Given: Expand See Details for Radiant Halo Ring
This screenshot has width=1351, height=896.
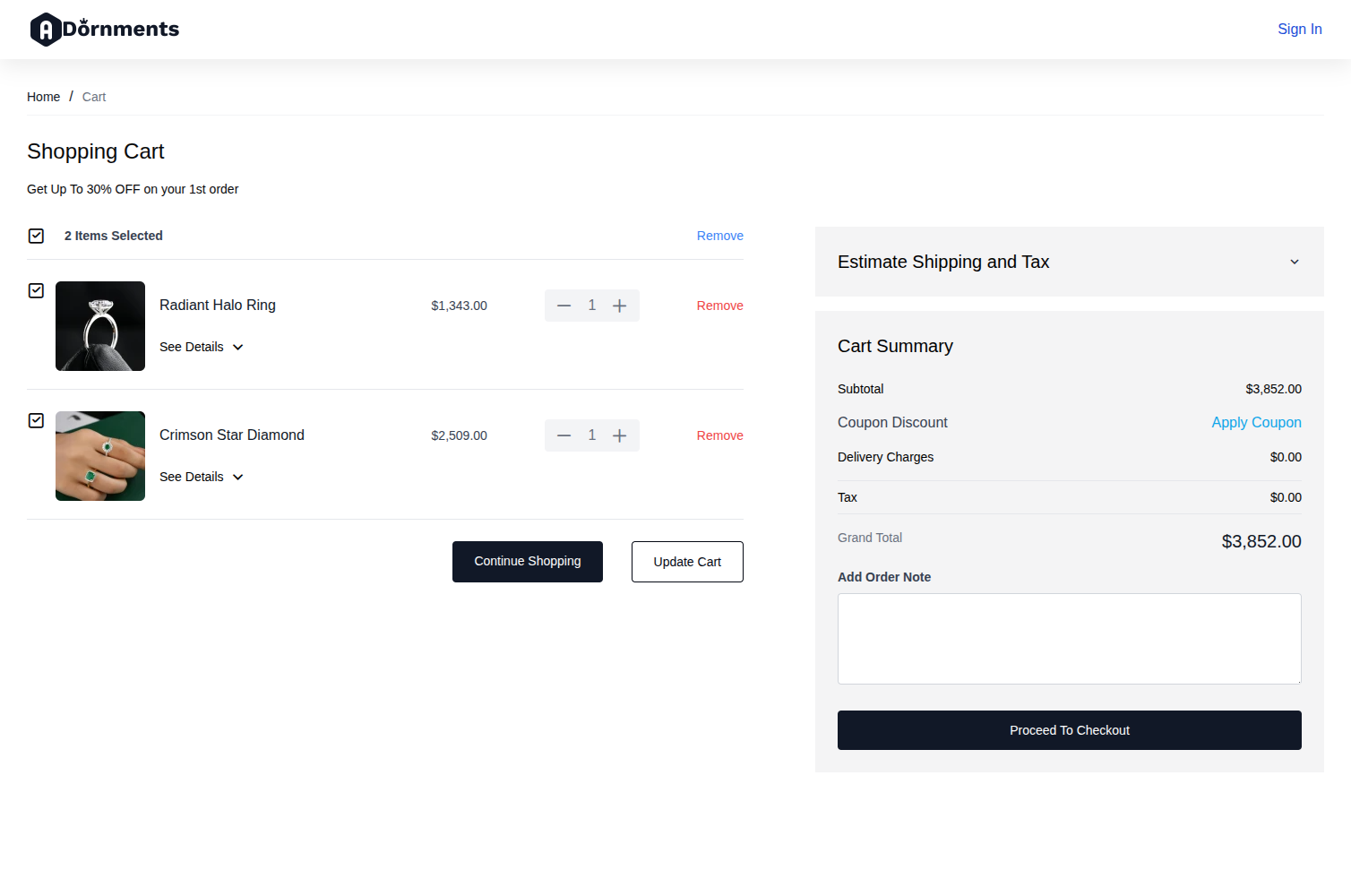Looking at the screenshot, I should (201, 347).
